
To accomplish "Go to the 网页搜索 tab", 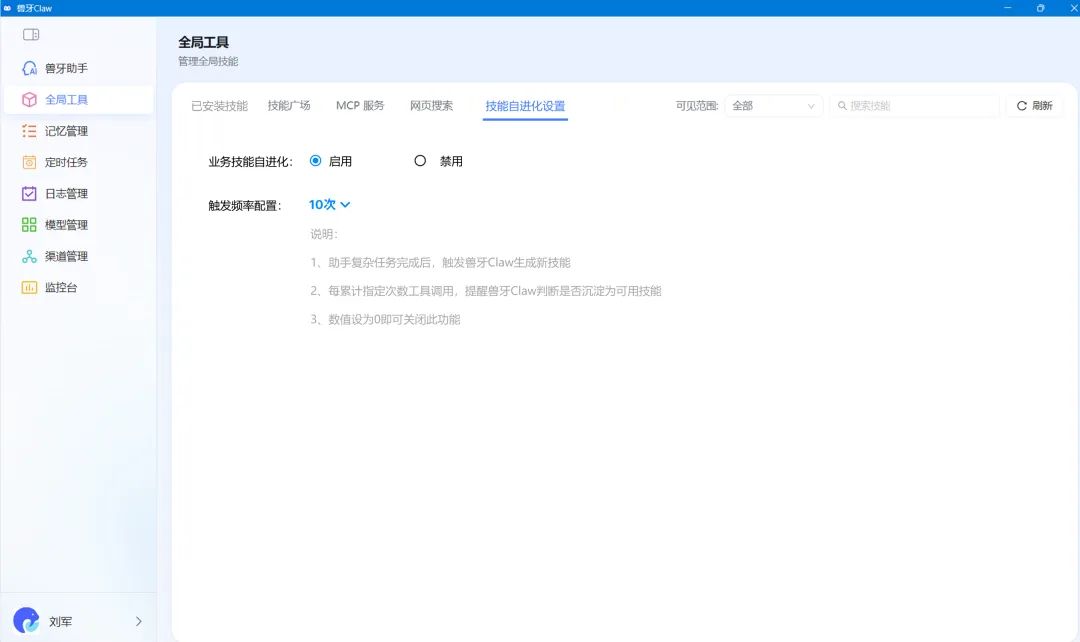I will [431, 105].
